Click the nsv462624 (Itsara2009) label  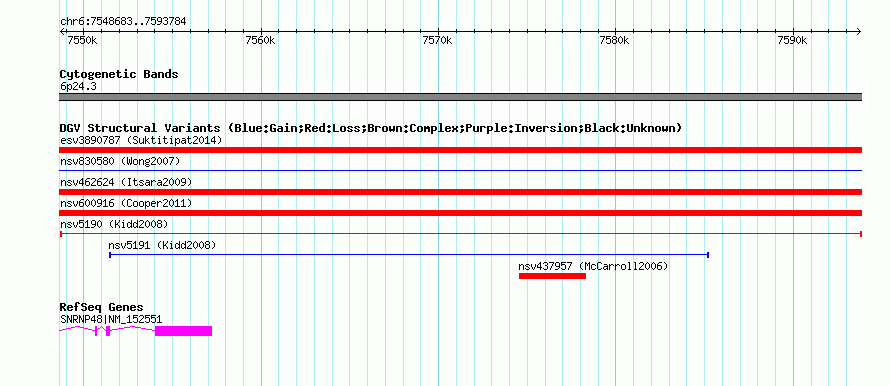click(x=126, y=182)
